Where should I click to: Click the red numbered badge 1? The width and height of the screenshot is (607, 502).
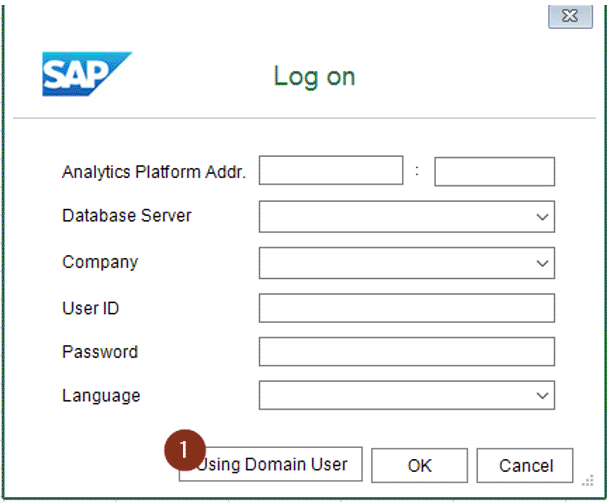pyautogui.click(x=185, y=451)
